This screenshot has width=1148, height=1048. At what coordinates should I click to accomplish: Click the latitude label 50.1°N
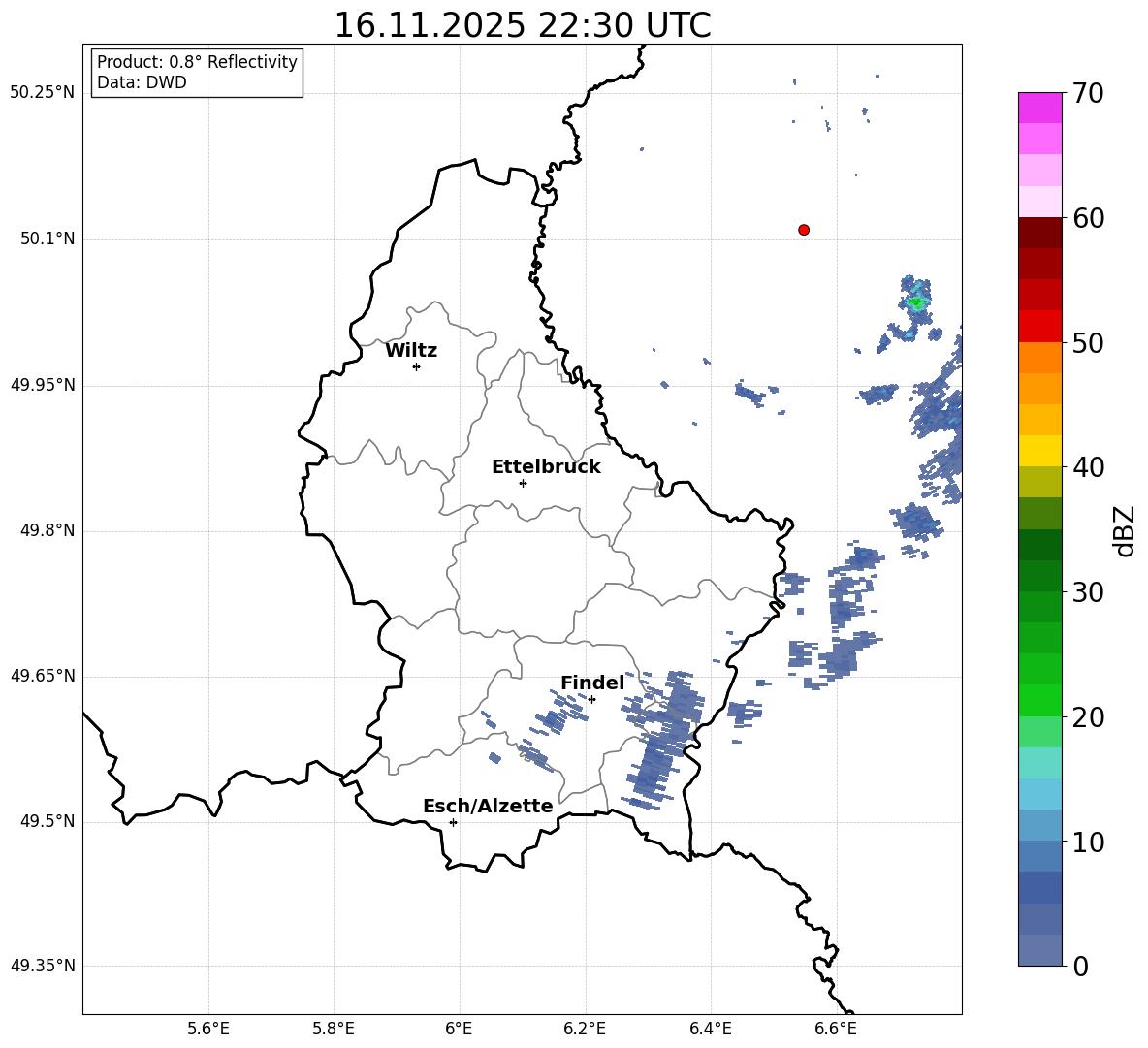coord(48,239)
